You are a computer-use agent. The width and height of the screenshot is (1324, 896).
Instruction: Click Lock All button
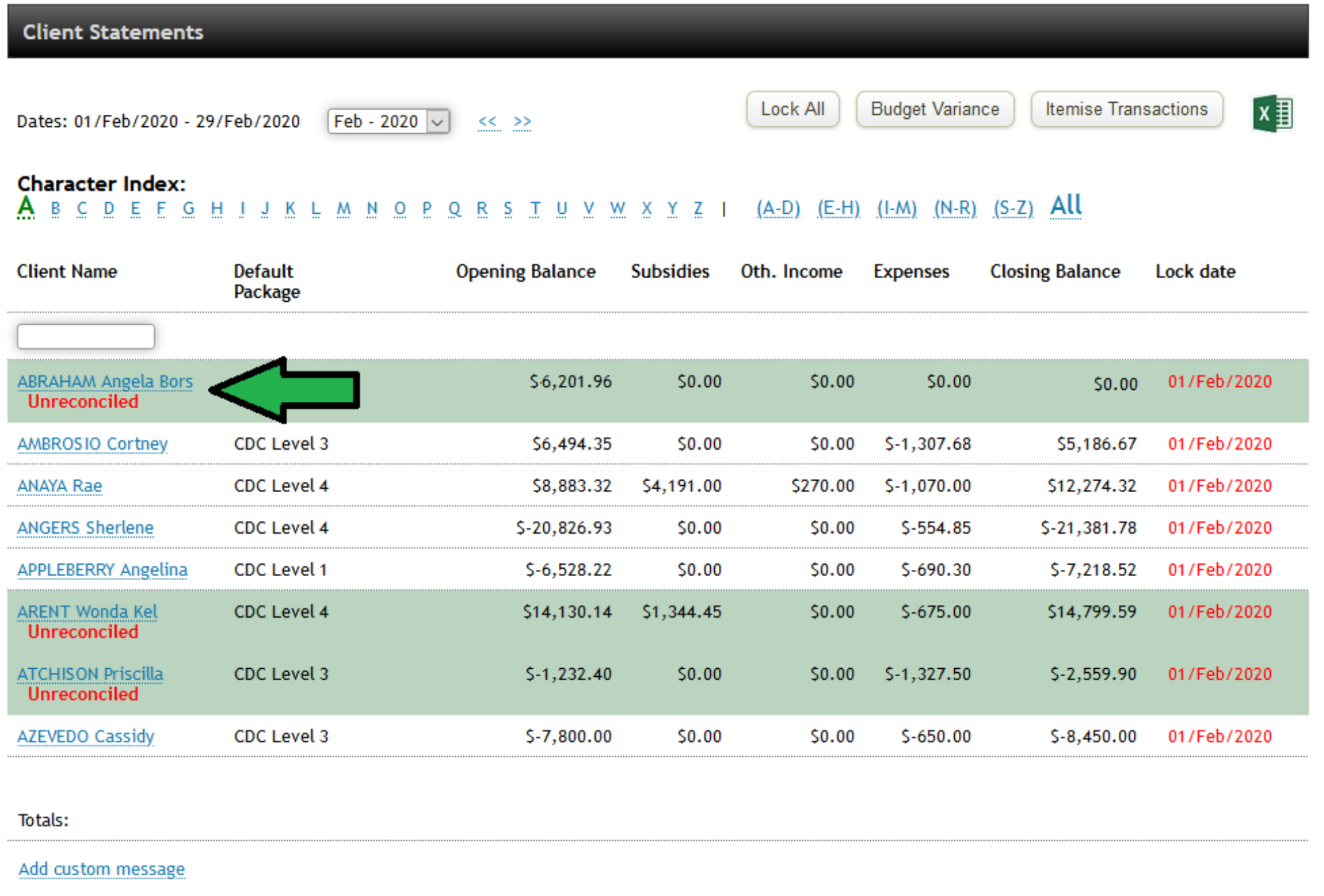[792, 109]
